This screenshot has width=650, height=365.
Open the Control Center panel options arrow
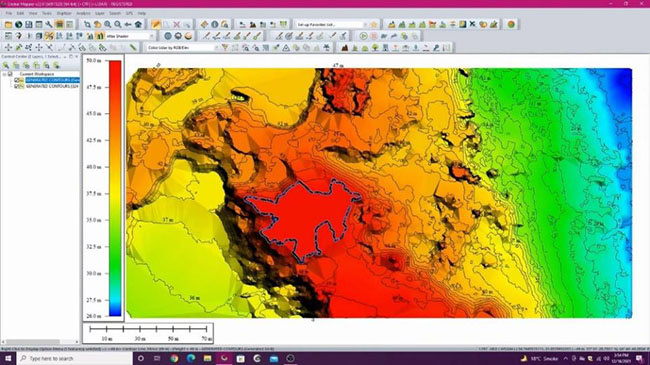click(x=65, y=56)
